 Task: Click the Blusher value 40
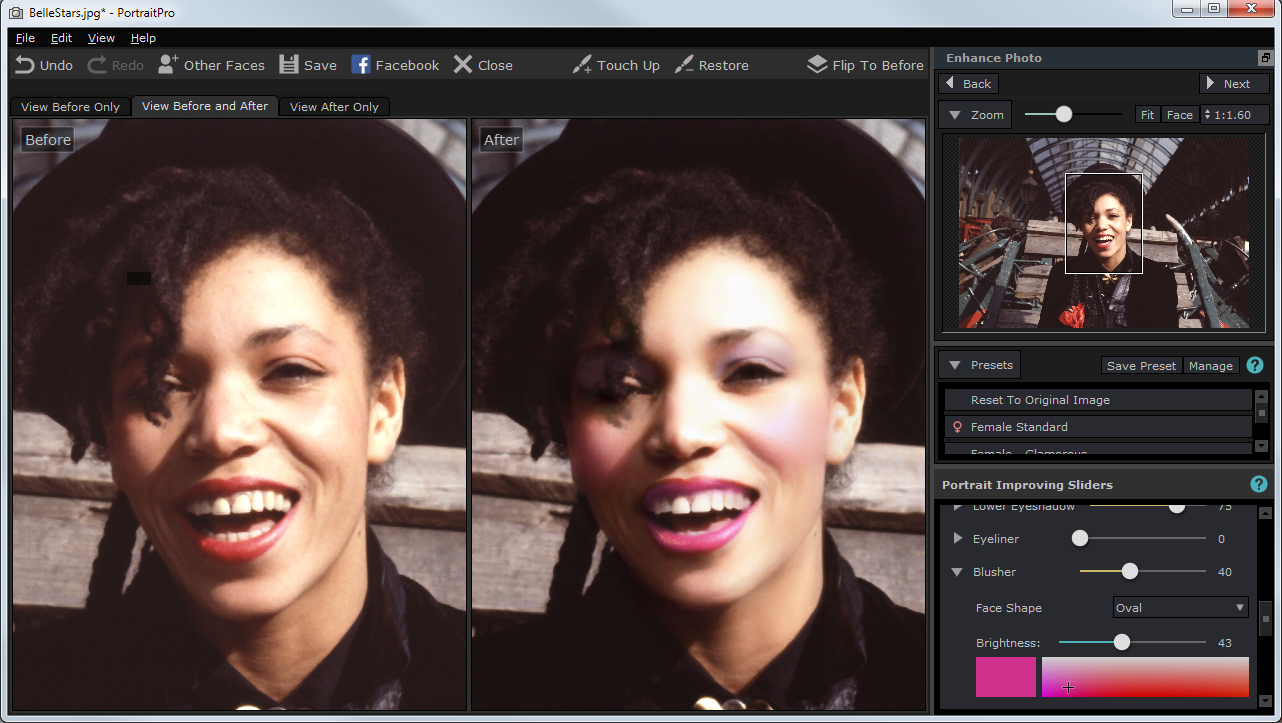click(1225, 572)
